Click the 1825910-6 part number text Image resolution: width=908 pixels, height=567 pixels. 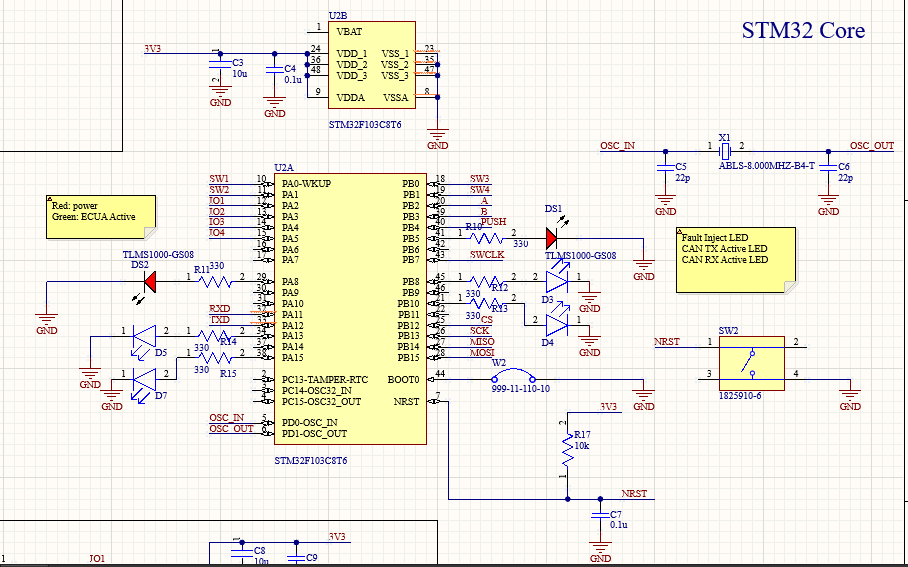coord(740,396)
